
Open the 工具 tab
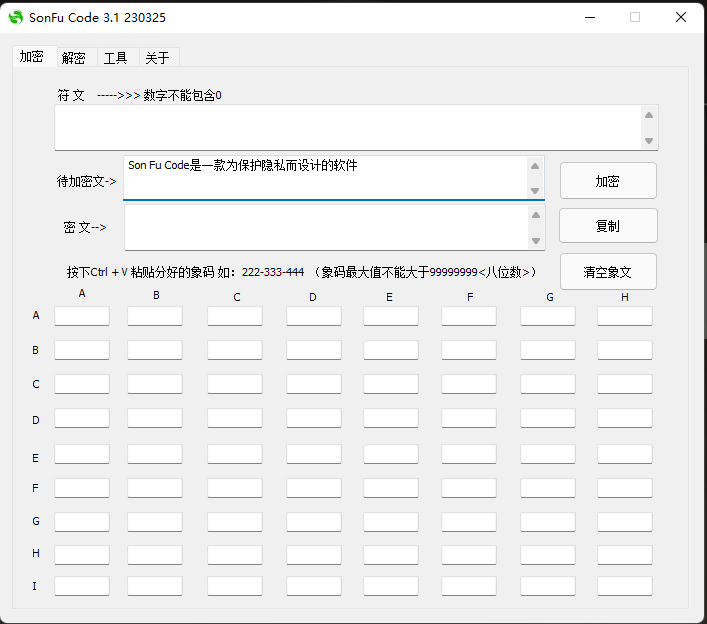click(116, 58)
